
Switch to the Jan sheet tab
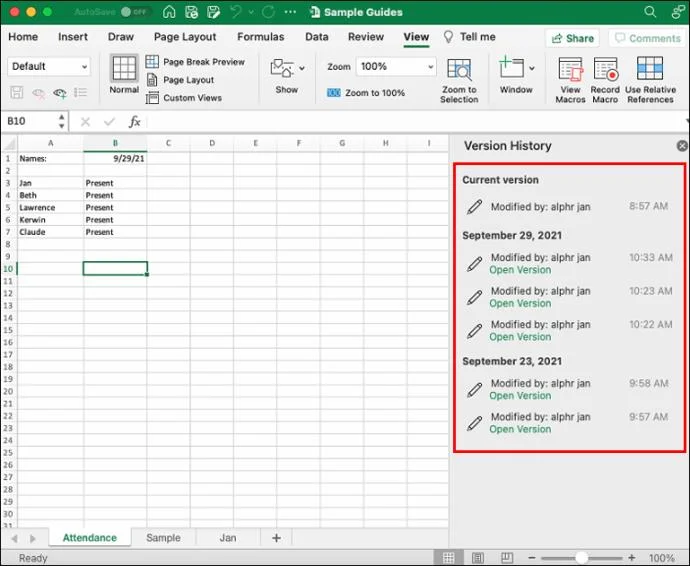click(228, 538)
